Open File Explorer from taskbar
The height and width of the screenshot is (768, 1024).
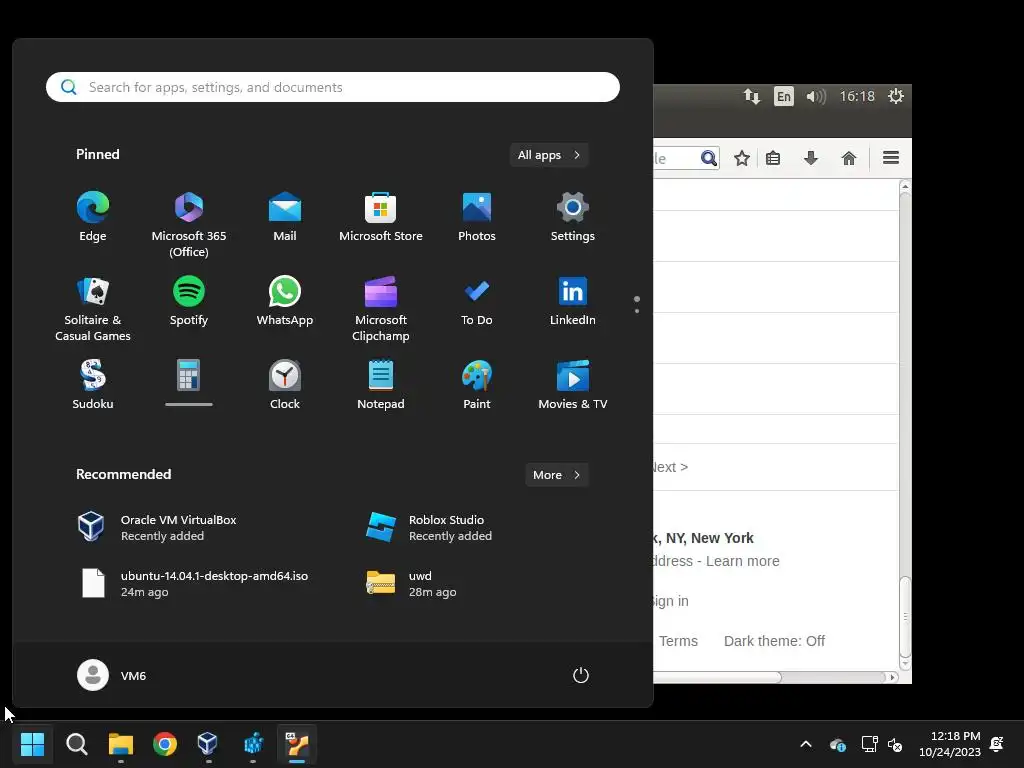click(121, 744)
